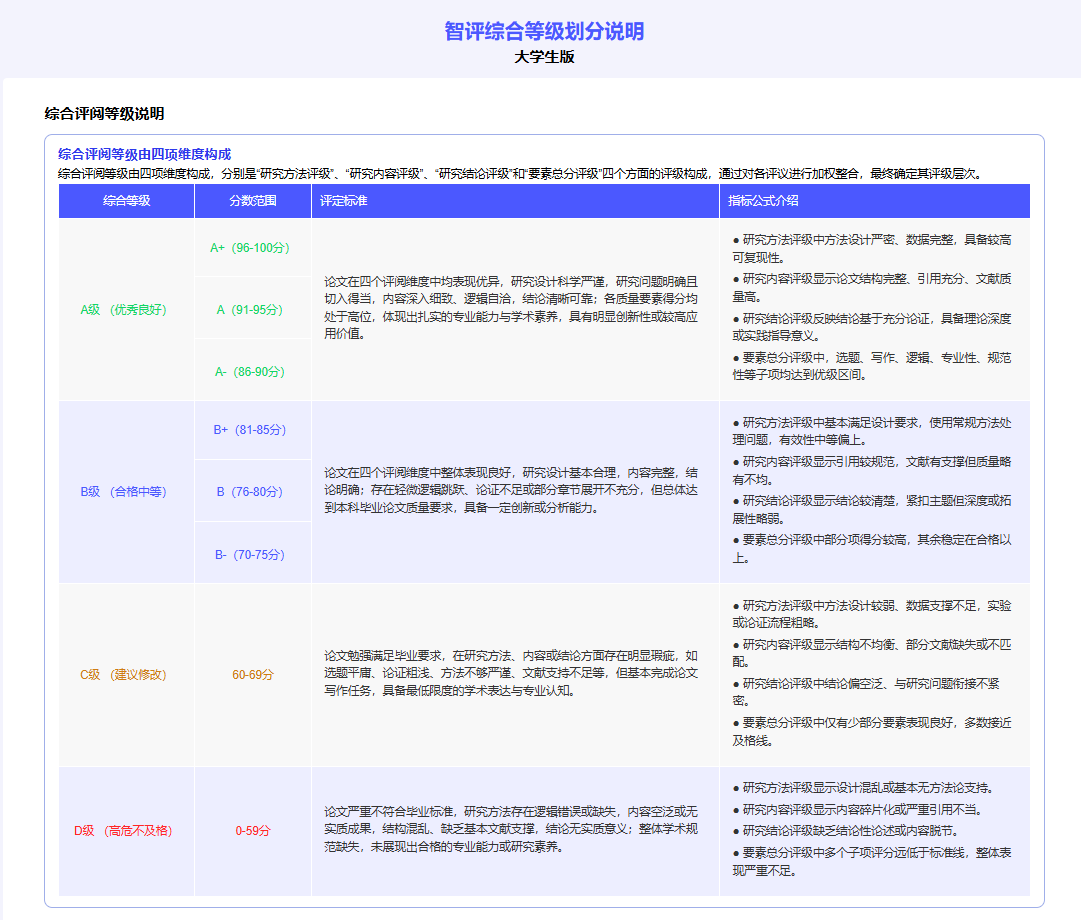
Task: Click the 0-59分 score range cell
Action: tap(253, 831)
